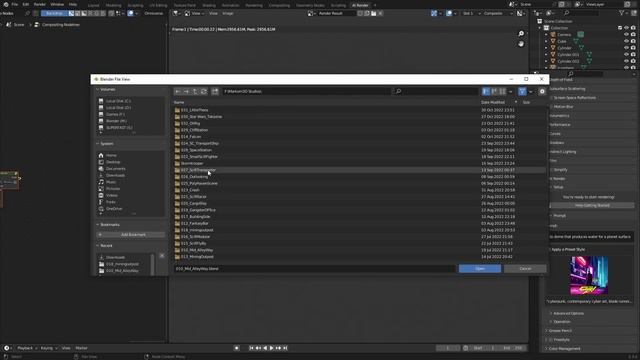The width and height of the screenshot is (640, 360).
Task: Toggle Cube visibility eye in outliner
Action: (626, 41)
